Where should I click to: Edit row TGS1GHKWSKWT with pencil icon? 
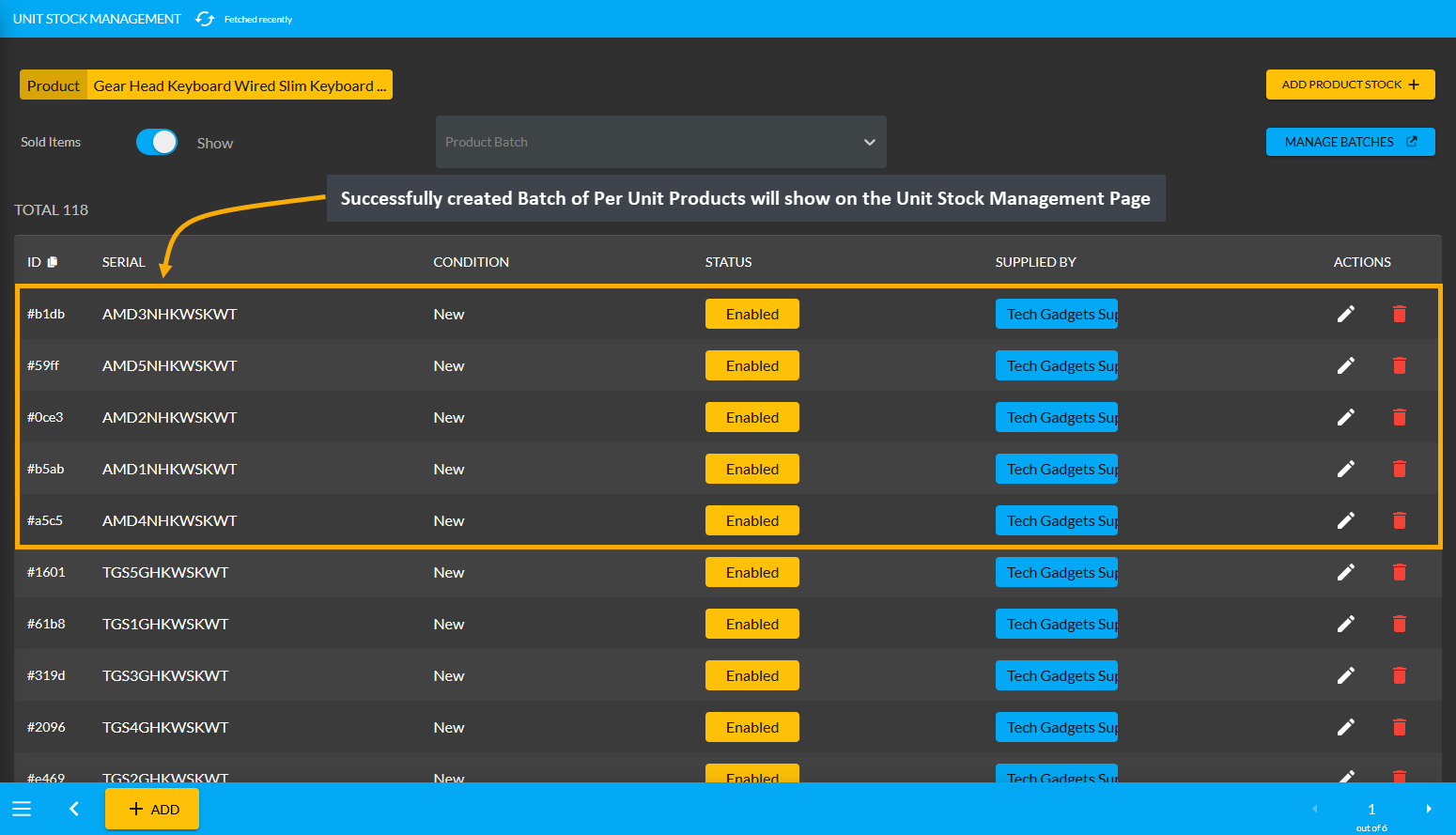pyautogui.click(x=1346, y=624)
